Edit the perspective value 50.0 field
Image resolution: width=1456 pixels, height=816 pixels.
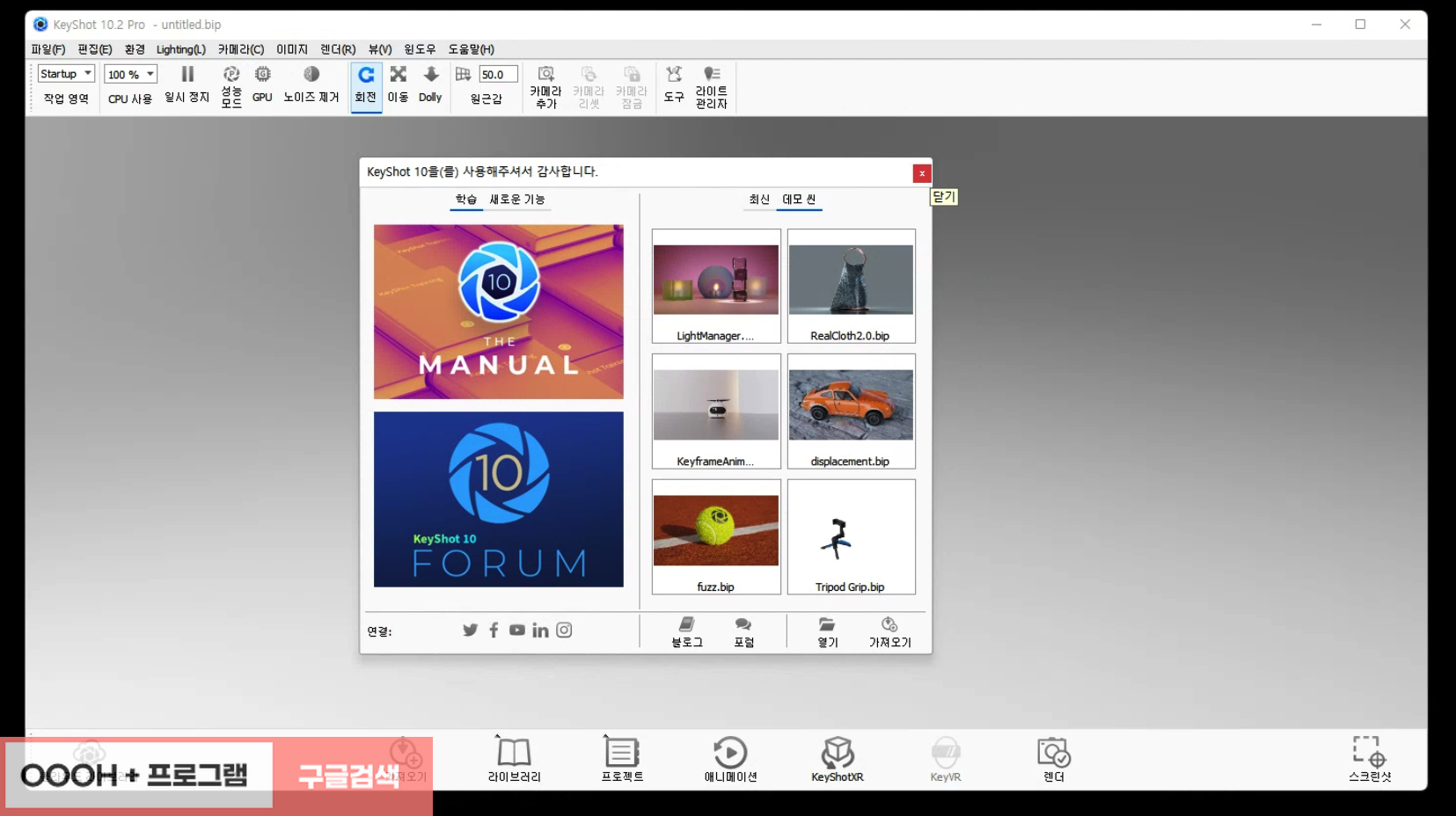coord(498,75)
